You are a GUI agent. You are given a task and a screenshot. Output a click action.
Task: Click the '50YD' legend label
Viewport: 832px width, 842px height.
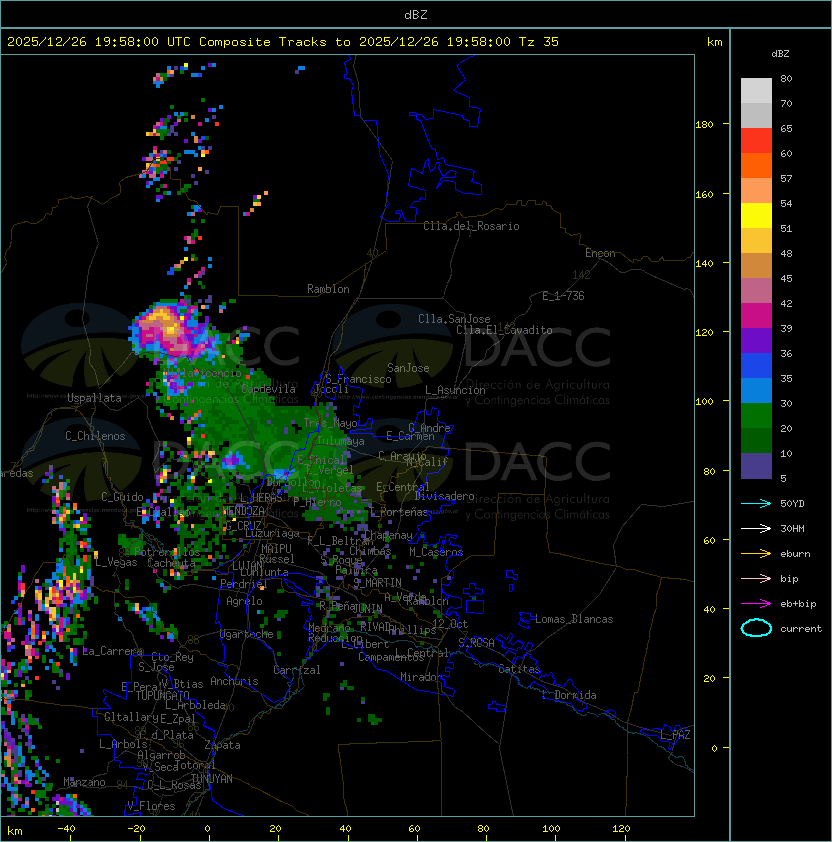[x=792, y=504]
